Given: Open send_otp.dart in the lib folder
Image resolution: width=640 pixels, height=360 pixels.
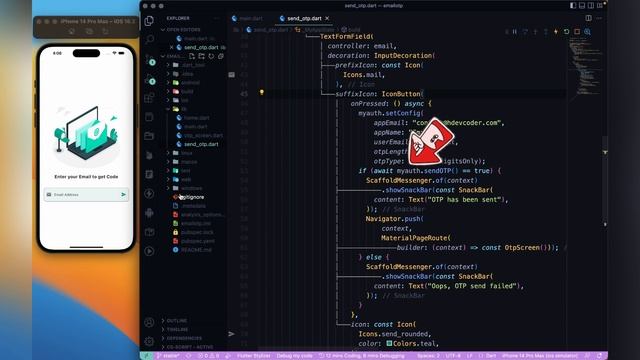Looking at the screenshot, I should tap(201, 144).
